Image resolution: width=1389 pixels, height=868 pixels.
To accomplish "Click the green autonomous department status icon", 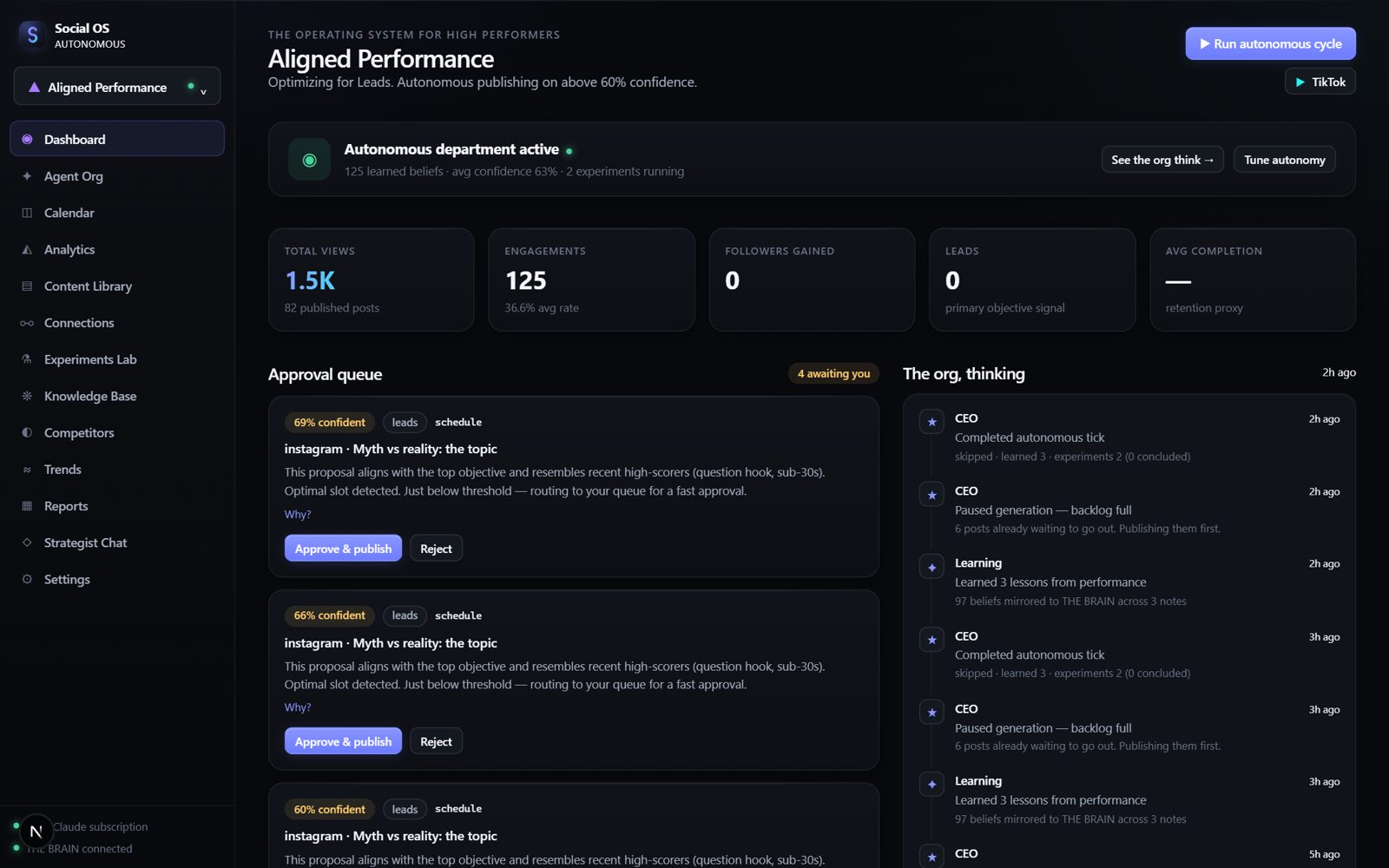I will click(309, 160).
